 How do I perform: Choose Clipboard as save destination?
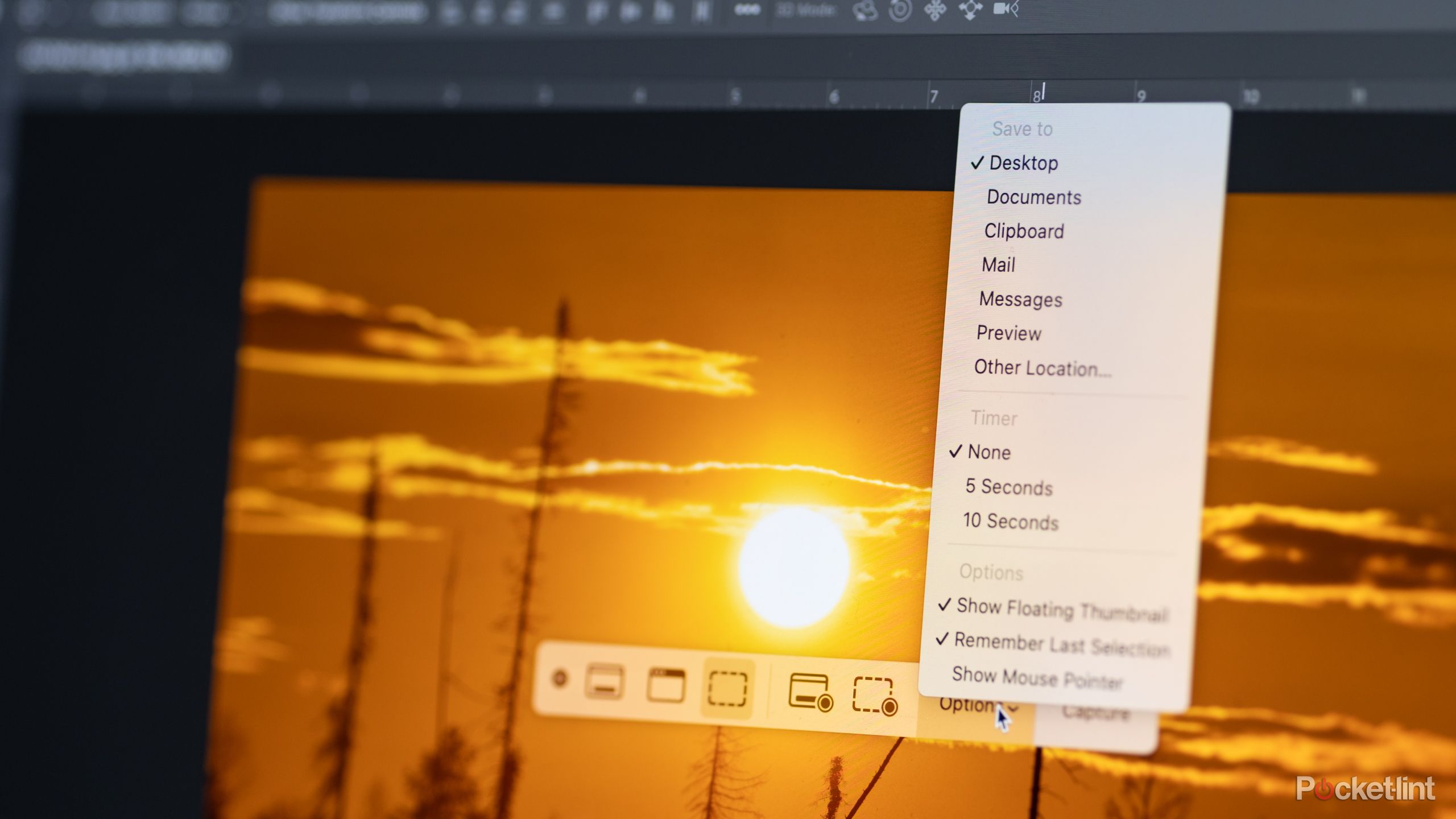pos(1024,231)
